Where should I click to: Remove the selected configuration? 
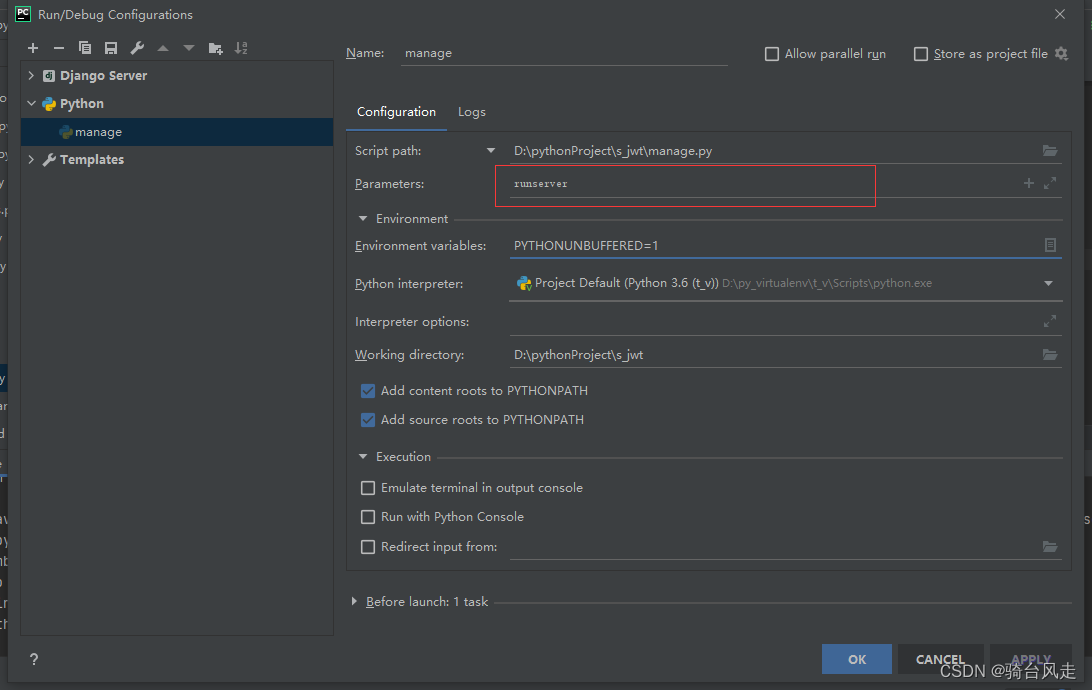coord(58,47)
